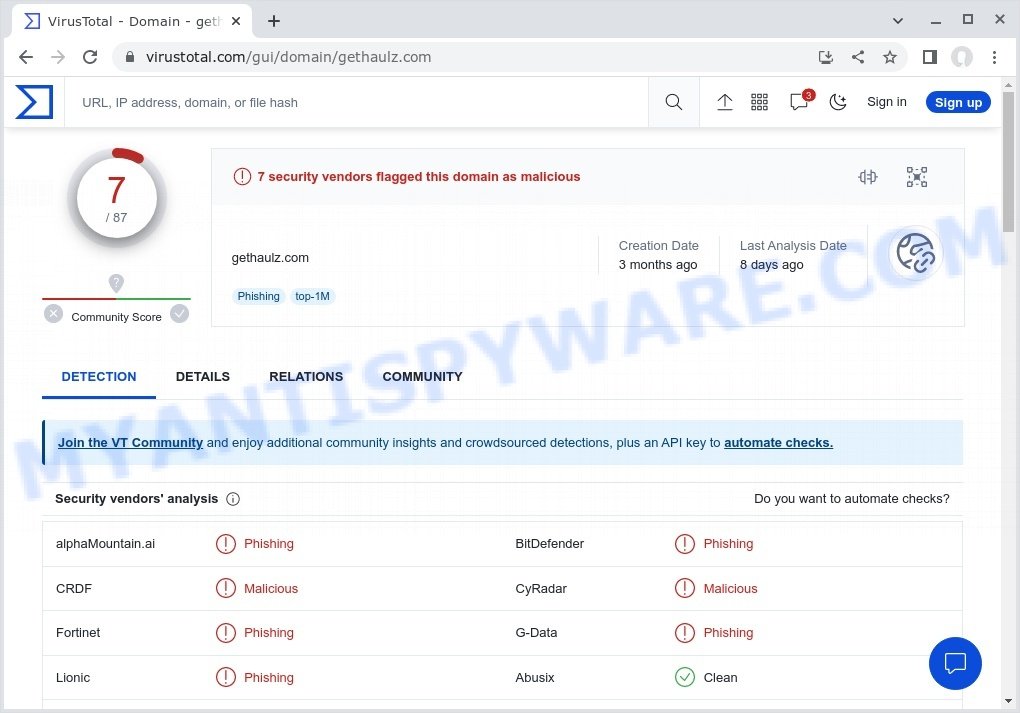Click the search magnifier icon

click(674, 102)
